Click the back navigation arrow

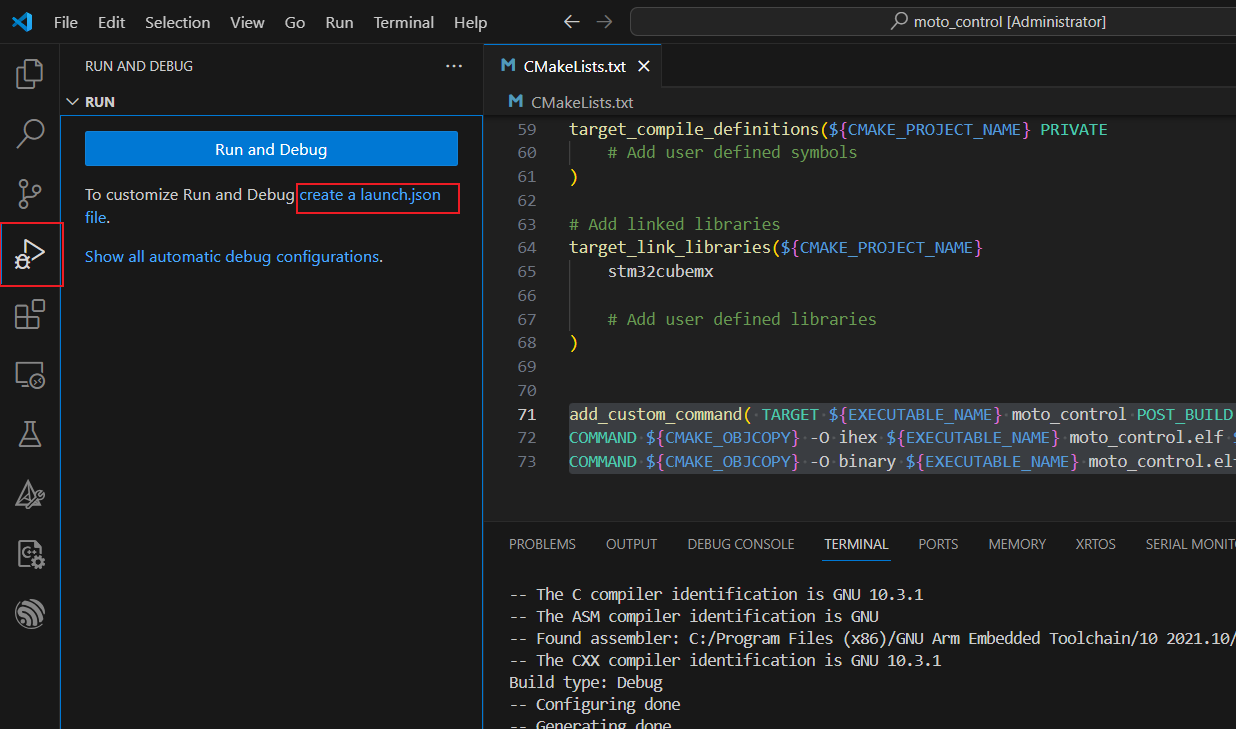pos(571,21)
